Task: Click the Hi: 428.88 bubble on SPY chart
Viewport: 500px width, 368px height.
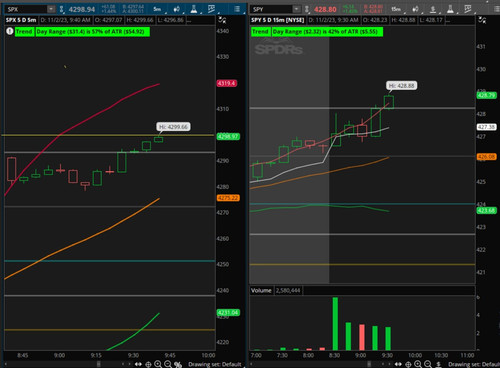Action: point(402,86)
